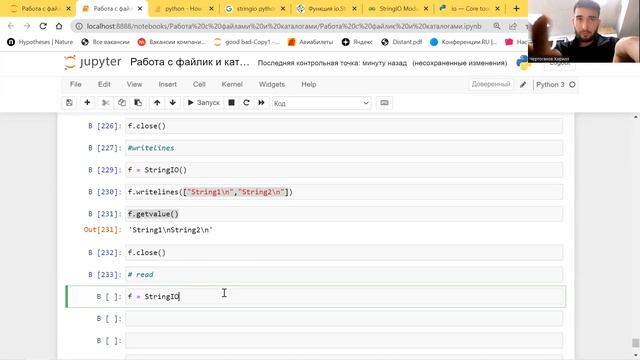Open Distant.pdf bookmark
Viewport: 640px width, 360px height.
(402, 42)
